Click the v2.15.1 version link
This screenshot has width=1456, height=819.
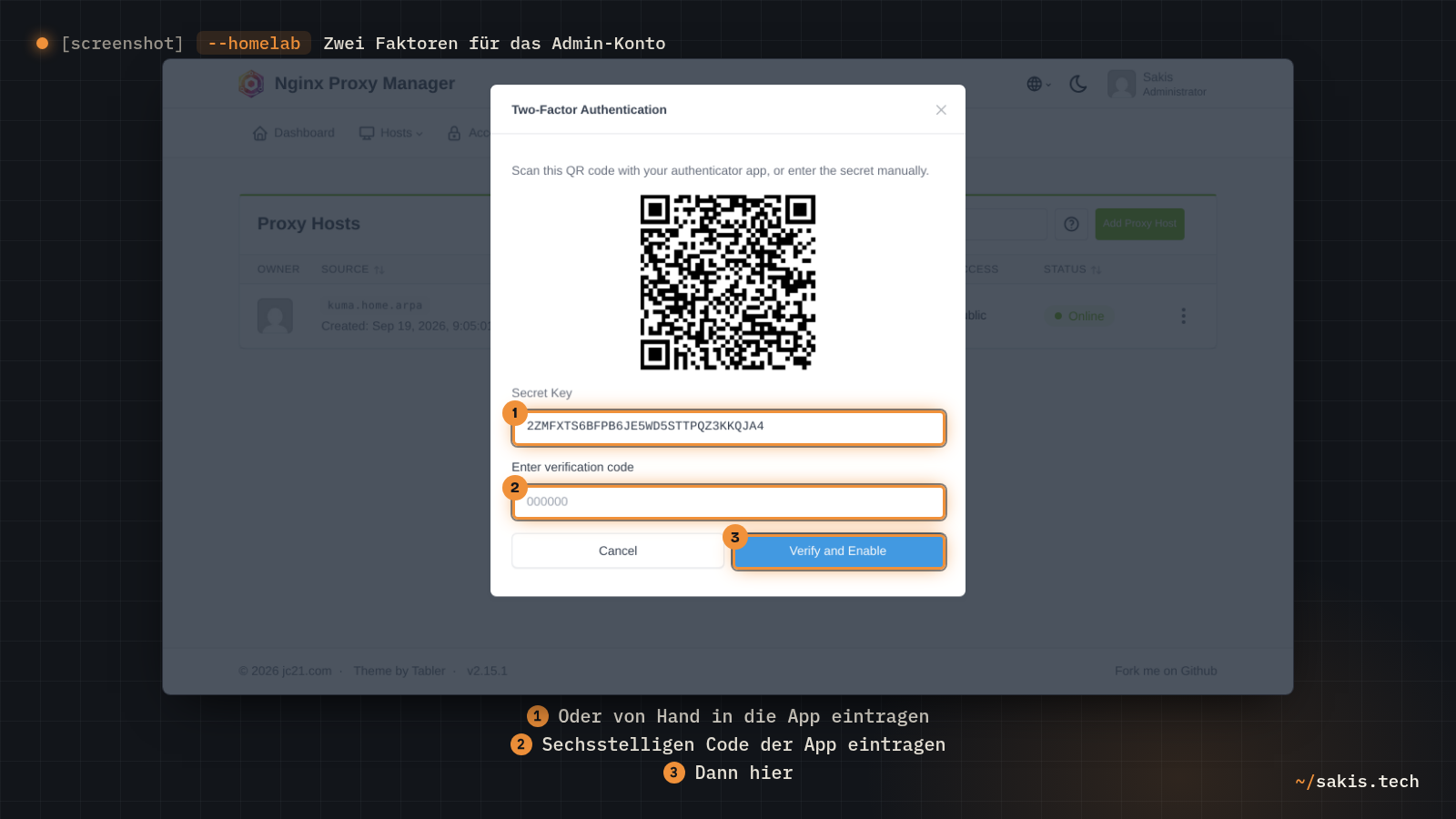[x=487, y=671]
